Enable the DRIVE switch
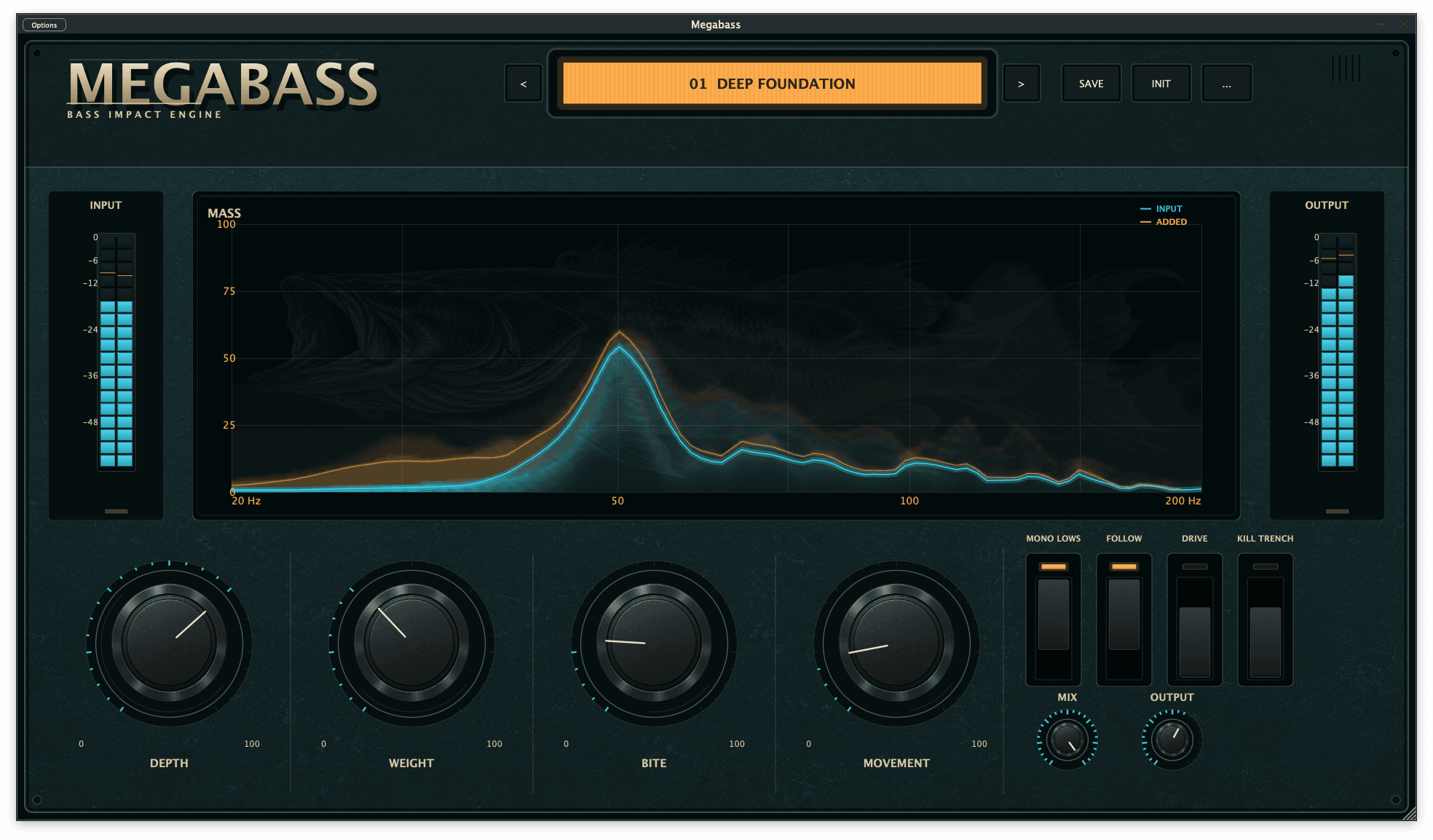1433x840 pixels. coord(1194,619)
